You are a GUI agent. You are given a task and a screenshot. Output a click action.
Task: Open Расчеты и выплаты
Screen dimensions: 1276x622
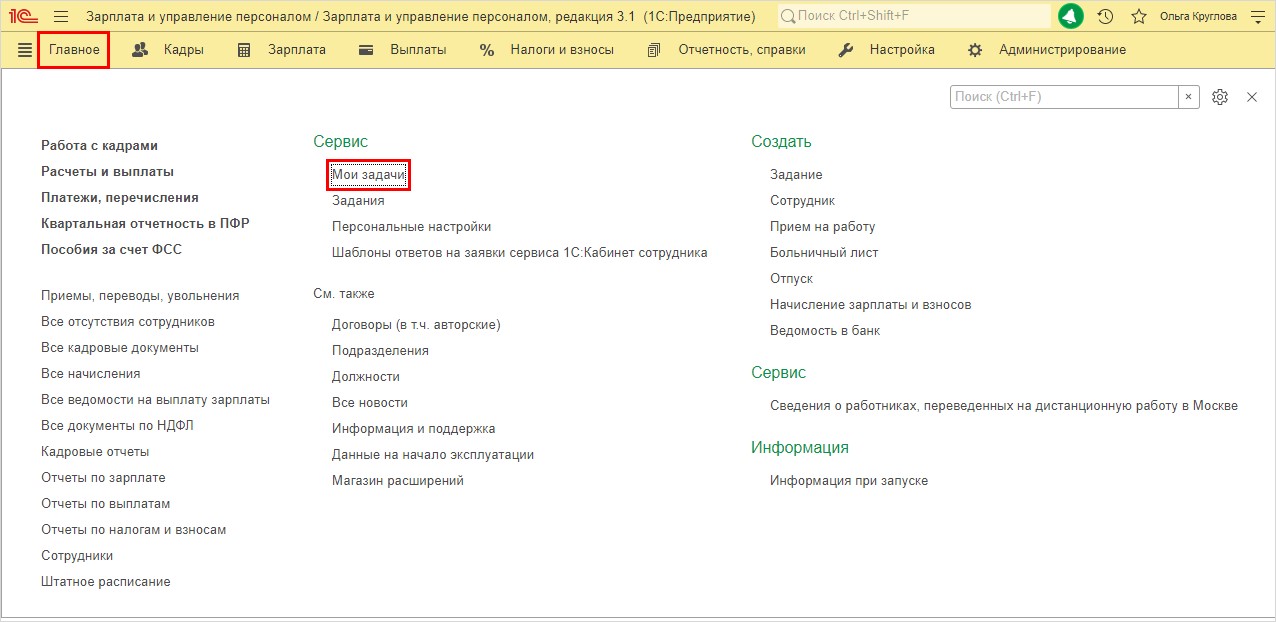[107, 172]
